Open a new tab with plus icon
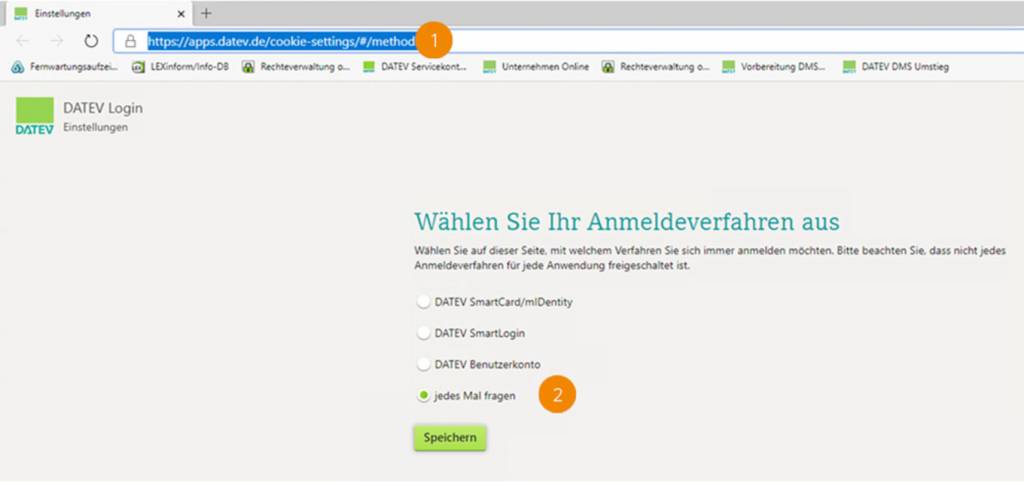 tap(206, 13)
